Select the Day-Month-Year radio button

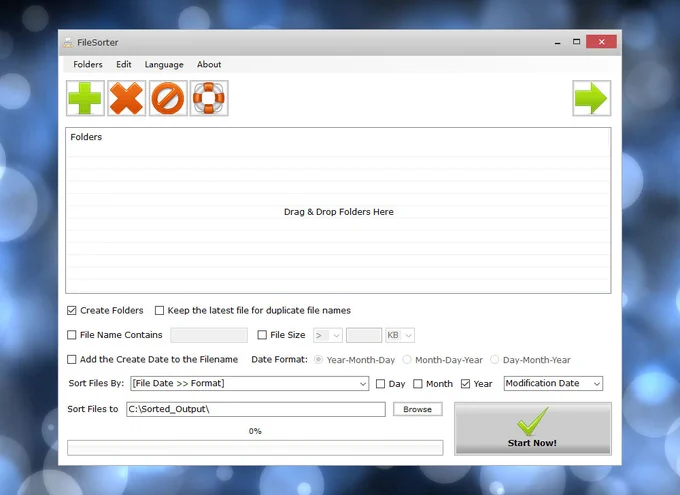494,360
